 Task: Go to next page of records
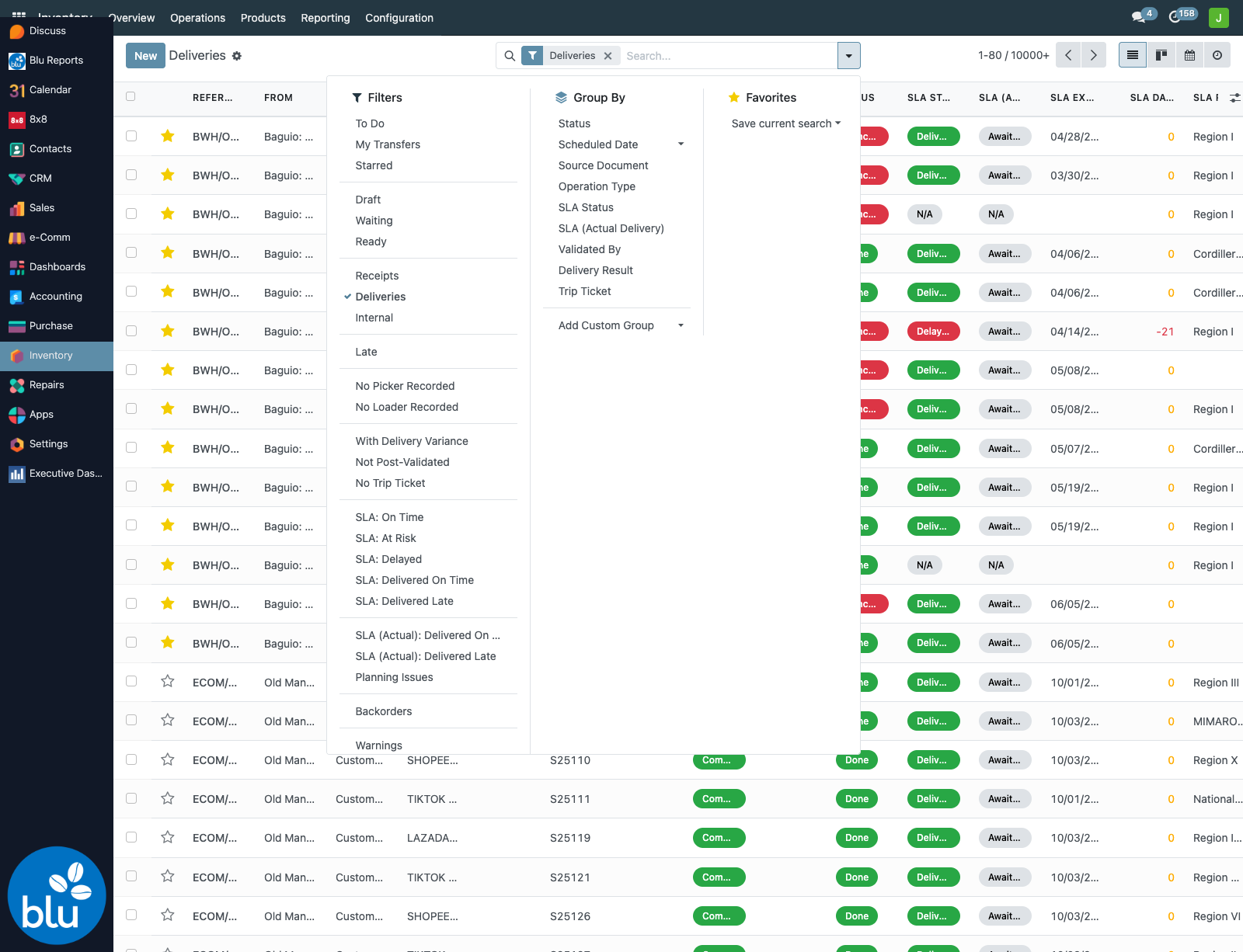tap(1094, 55)
